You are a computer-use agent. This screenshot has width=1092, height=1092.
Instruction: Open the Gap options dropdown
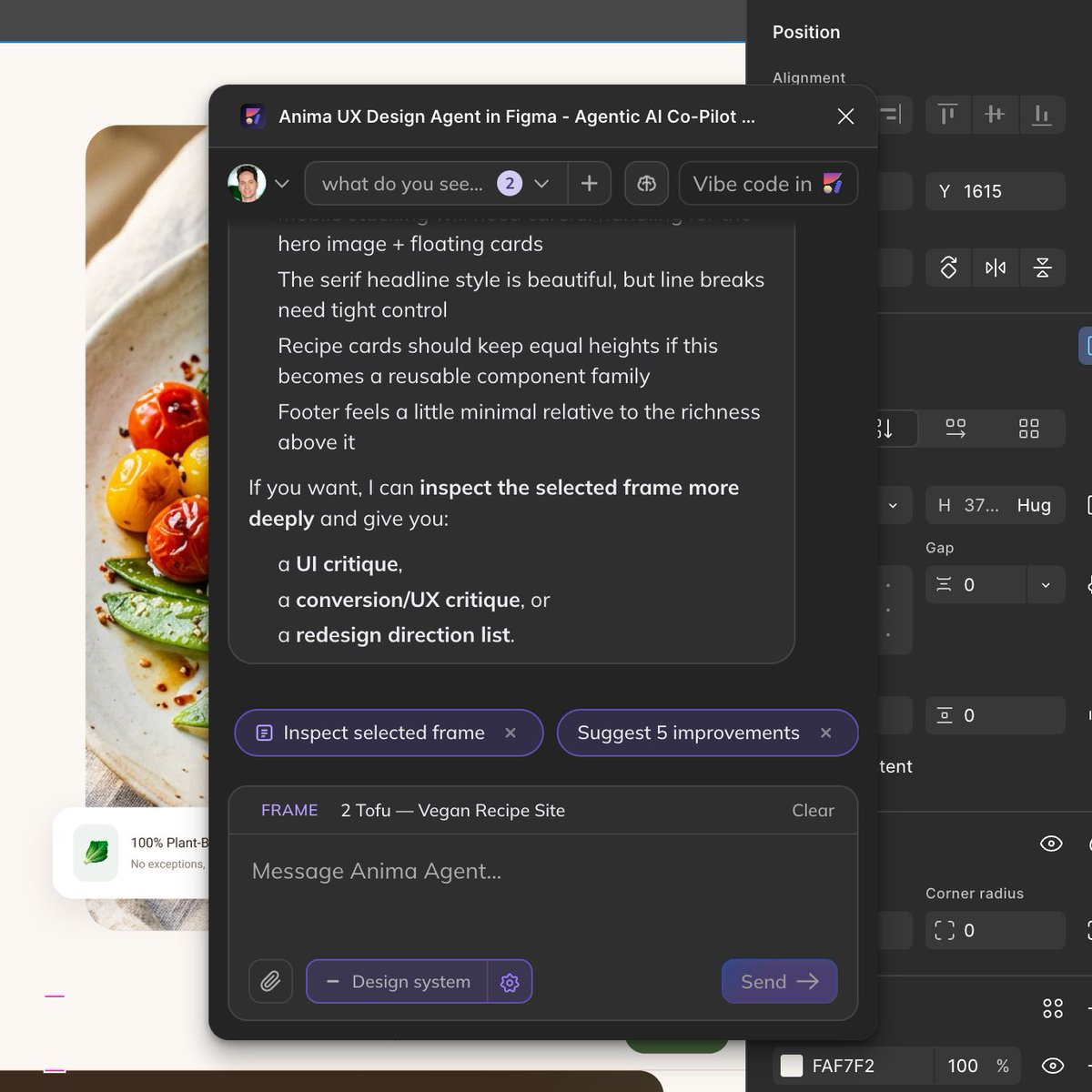[x=1046, y=584]
